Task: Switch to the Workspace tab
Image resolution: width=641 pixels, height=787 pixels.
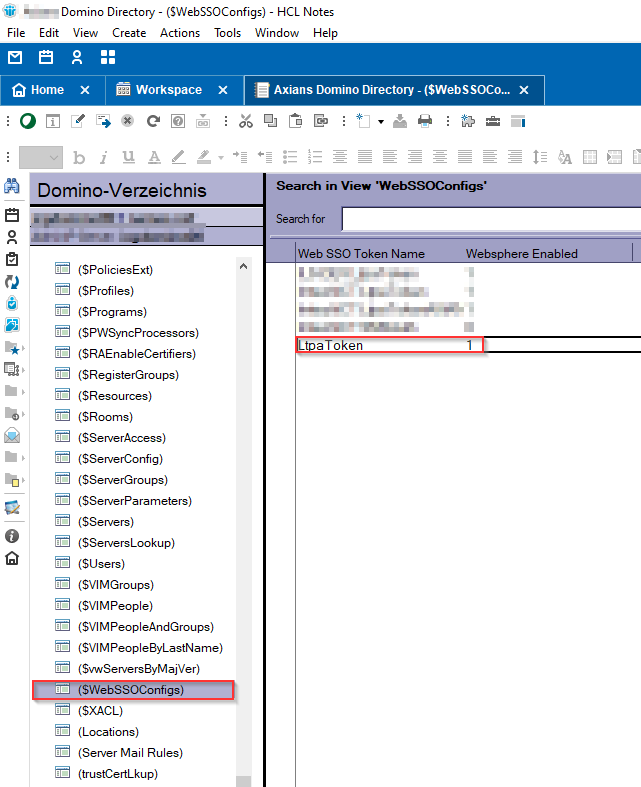Action: pos(168,90)
